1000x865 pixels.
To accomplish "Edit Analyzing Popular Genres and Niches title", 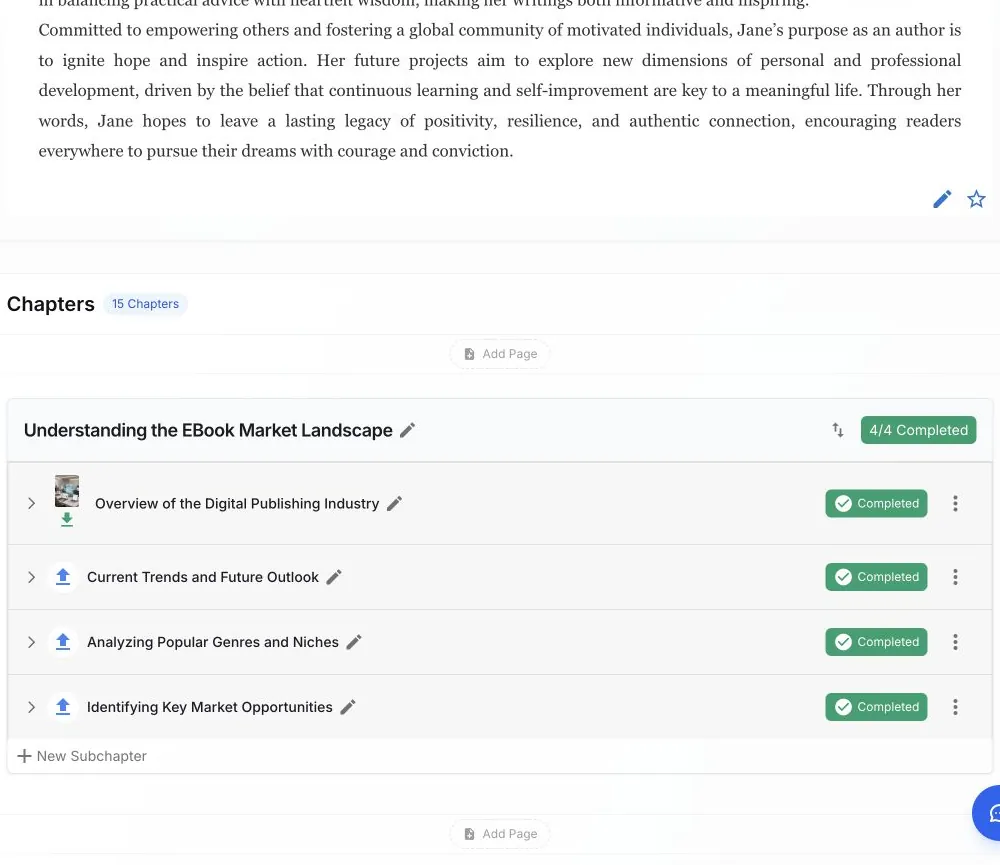I will tap(354, 642).
